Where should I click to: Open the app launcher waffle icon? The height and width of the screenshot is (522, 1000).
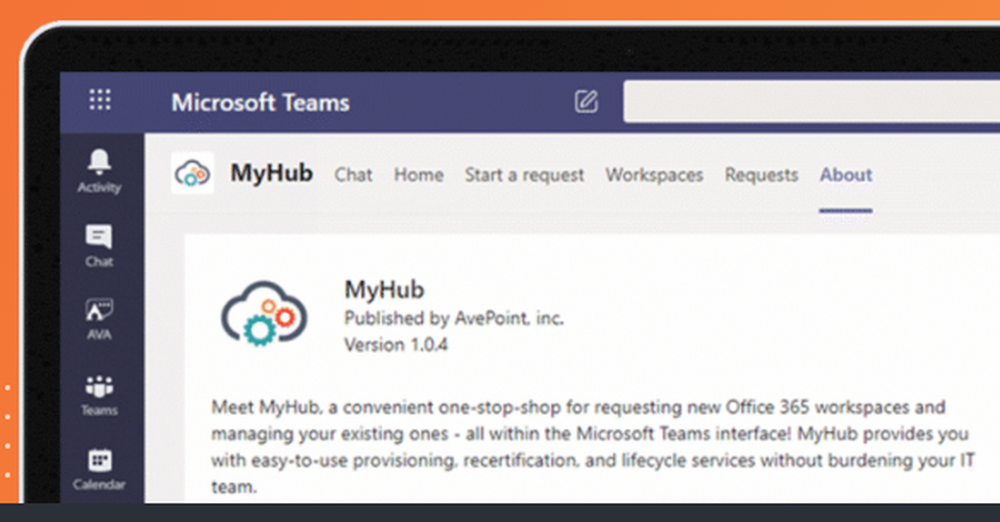pyautogui.click(x=100, y=100)
